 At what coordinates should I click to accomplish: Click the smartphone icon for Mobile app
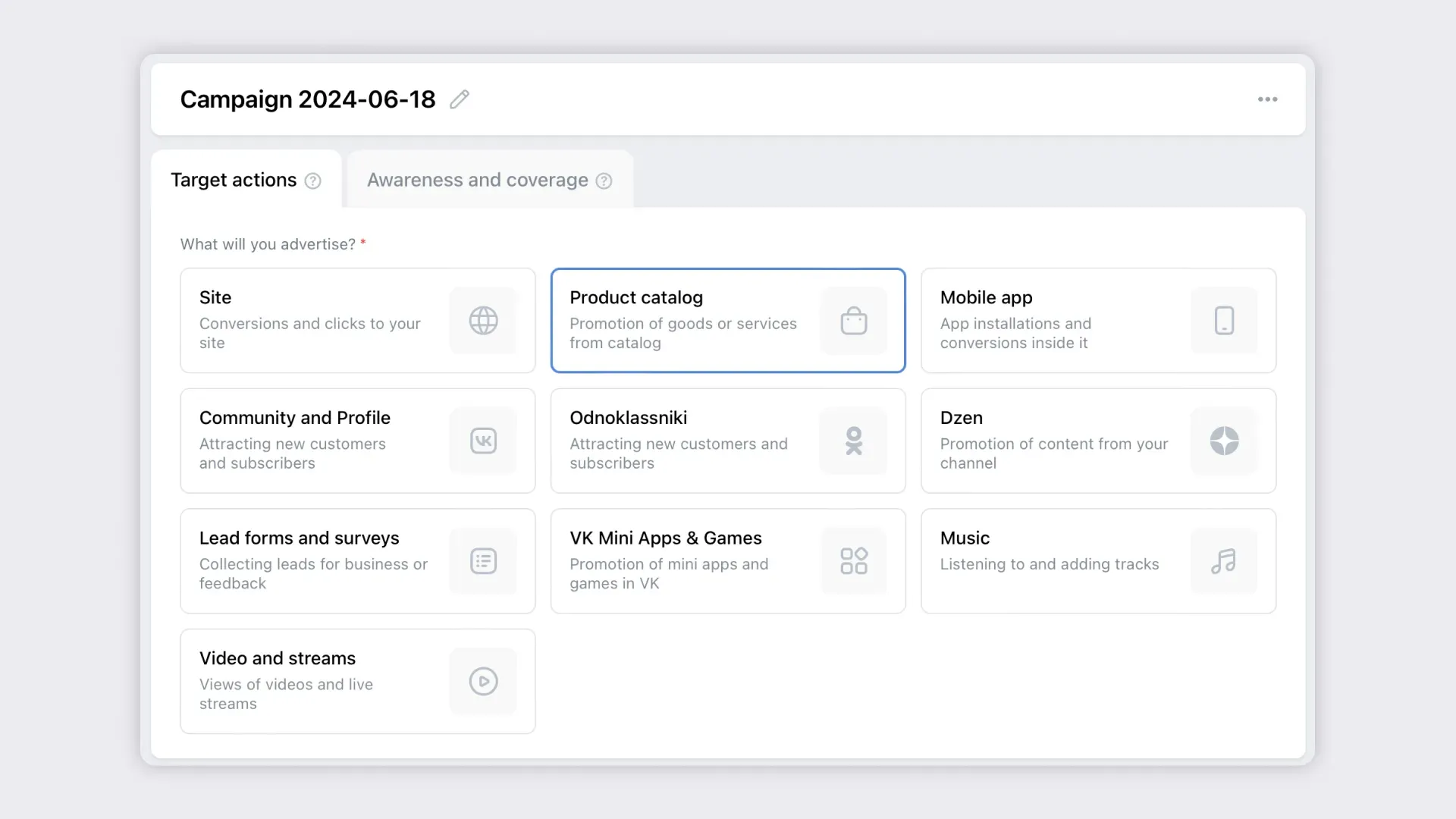tap(1224, 321)
